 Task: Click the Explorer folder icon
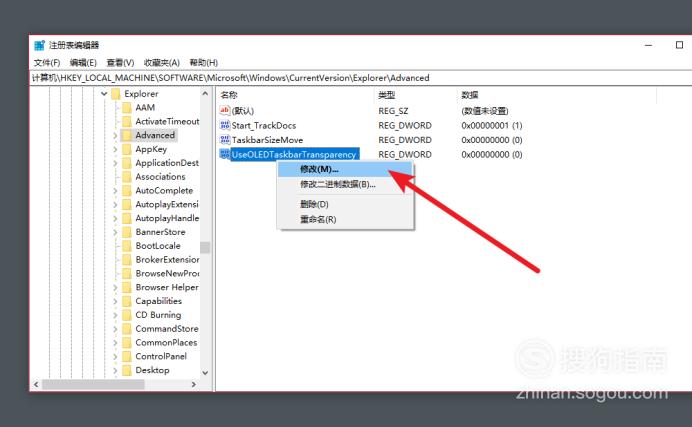pyautogui.click(x=116, y=94)
